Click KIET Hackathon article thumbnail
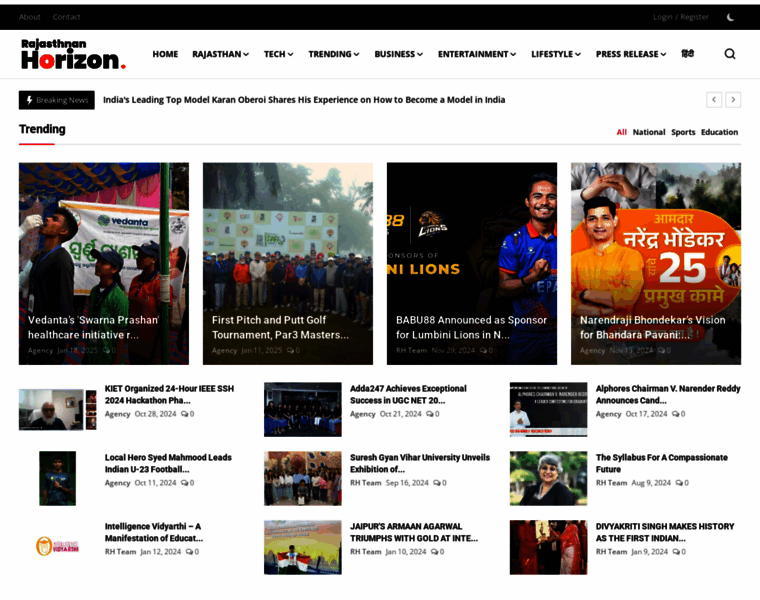The width and height of the screenshot is (760, 600). (58, 410)
